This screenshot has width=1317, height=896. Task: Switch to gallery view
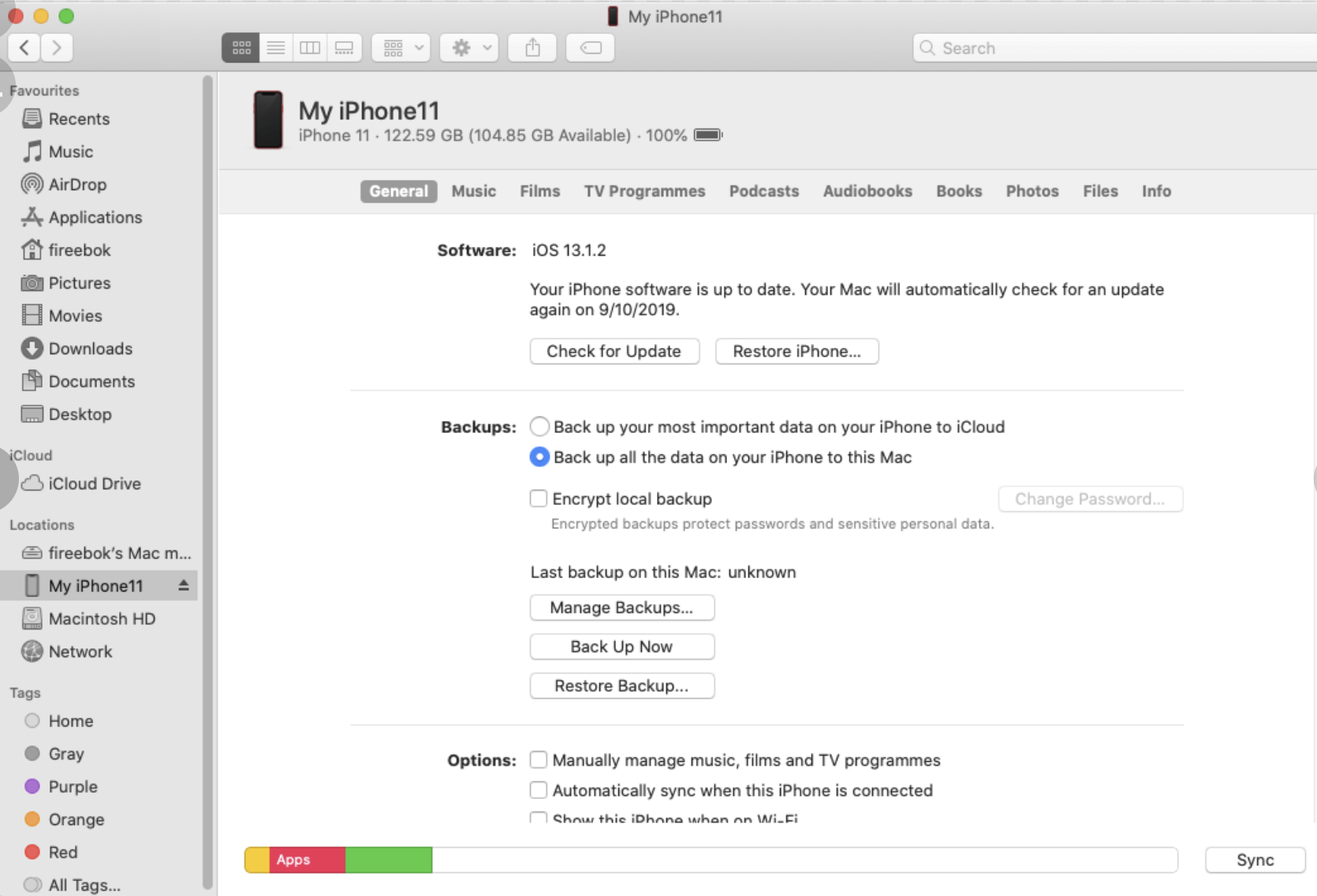(345, 48)
